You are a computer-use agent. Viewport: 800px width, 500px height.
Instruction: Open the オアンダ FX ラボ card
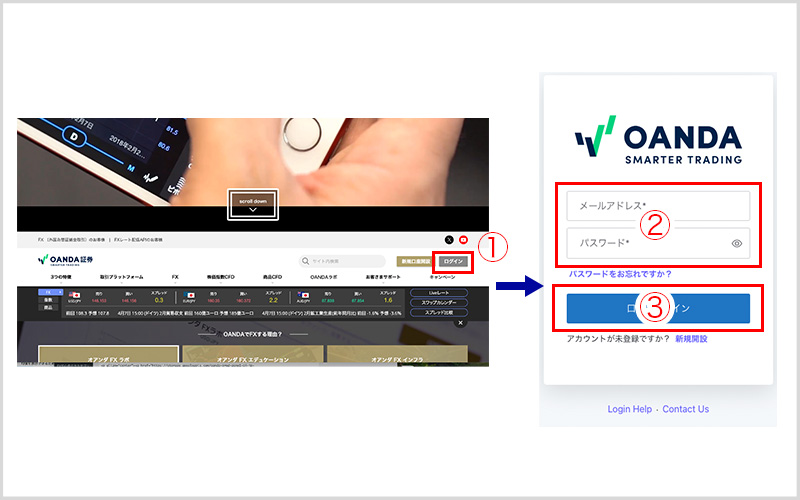point(109,356)
